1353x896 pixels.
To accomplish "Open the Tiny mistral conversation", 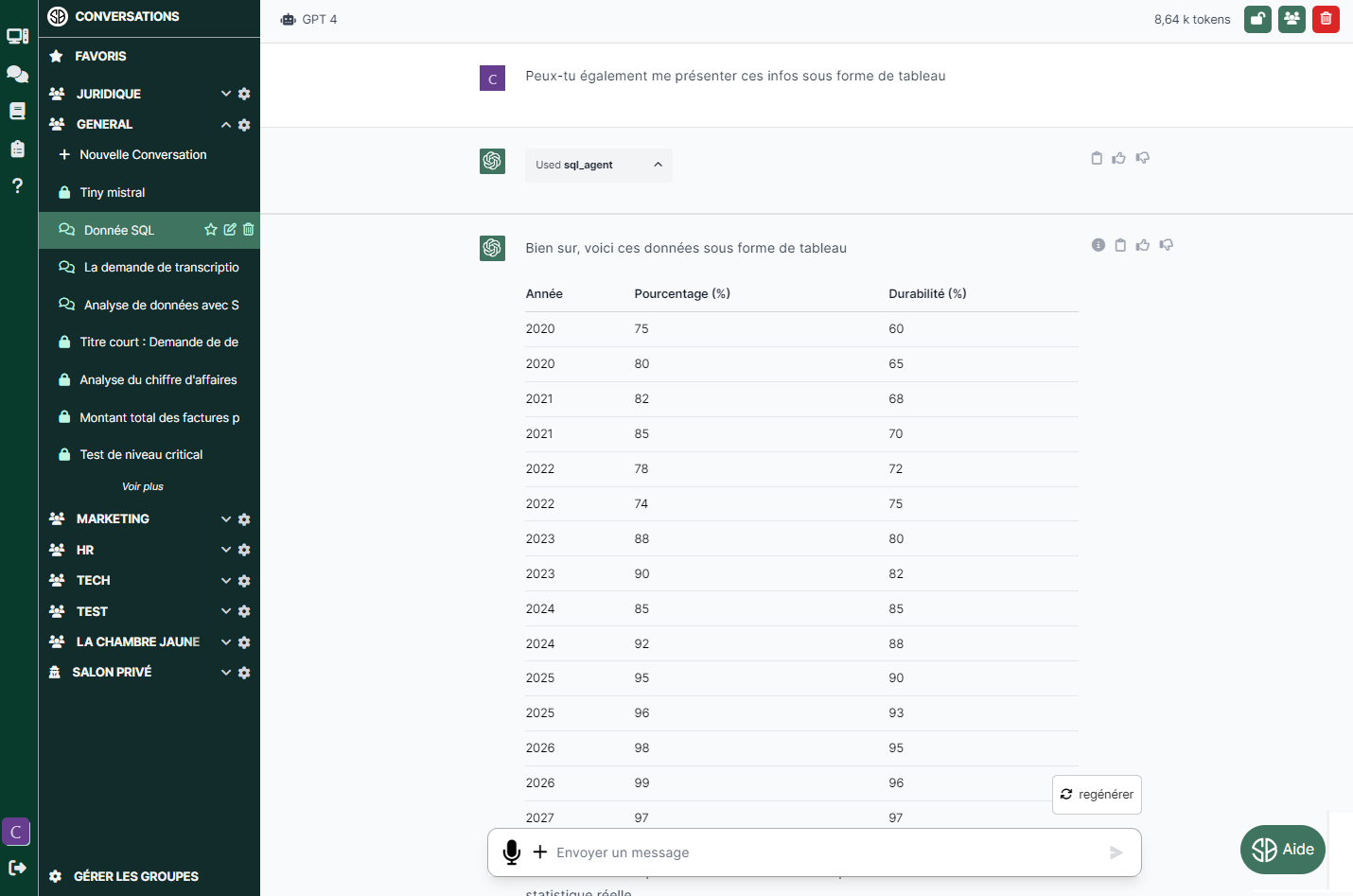I will tap(113, 192).
